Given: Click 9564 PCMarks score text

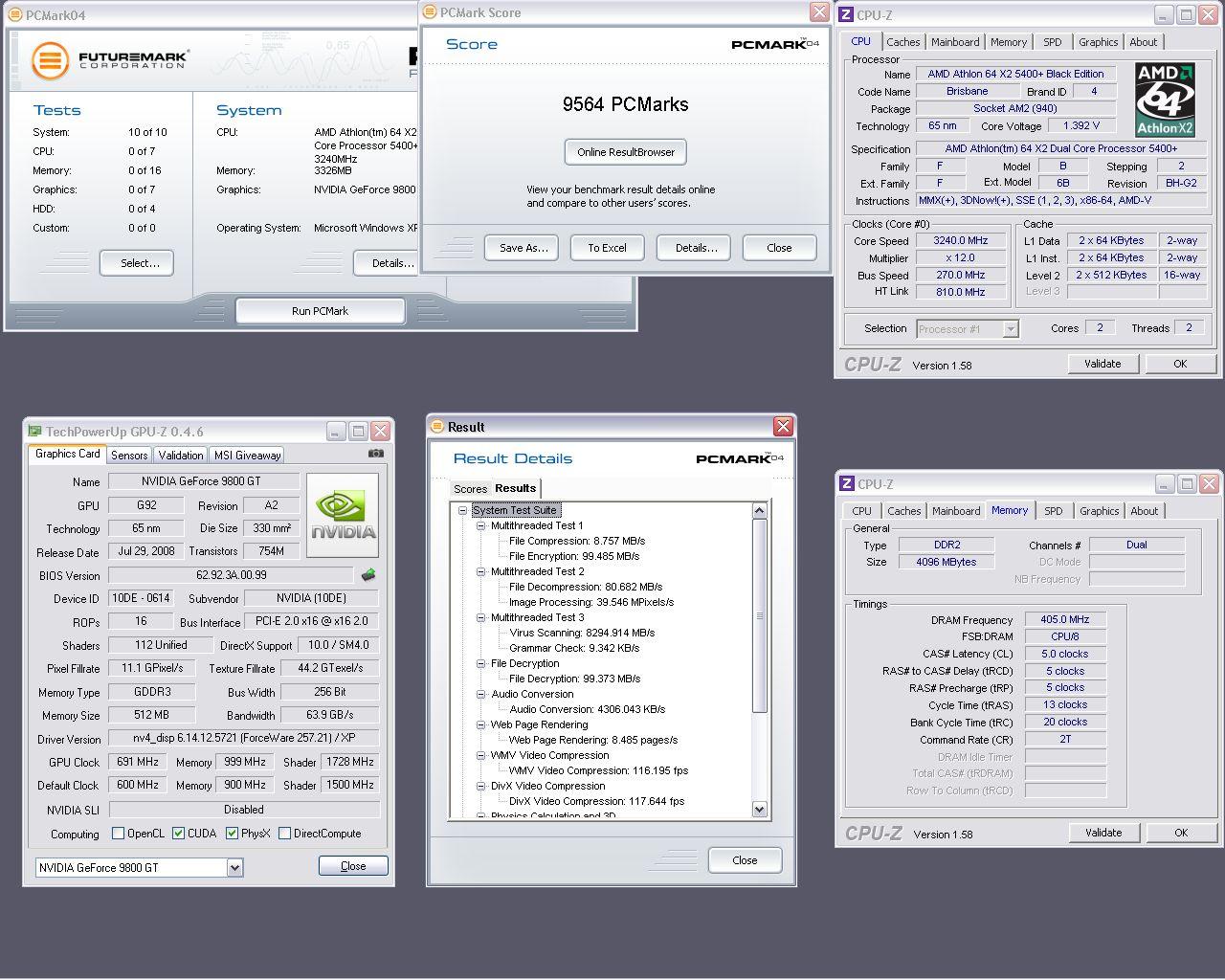Looking at the screenshot, I should (625, 104).
